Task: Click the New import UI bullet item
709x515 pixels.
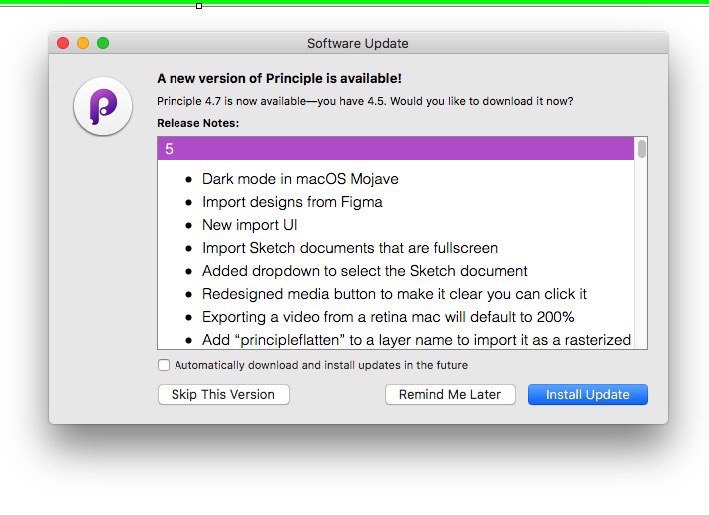Action: (x=250, y=225)
